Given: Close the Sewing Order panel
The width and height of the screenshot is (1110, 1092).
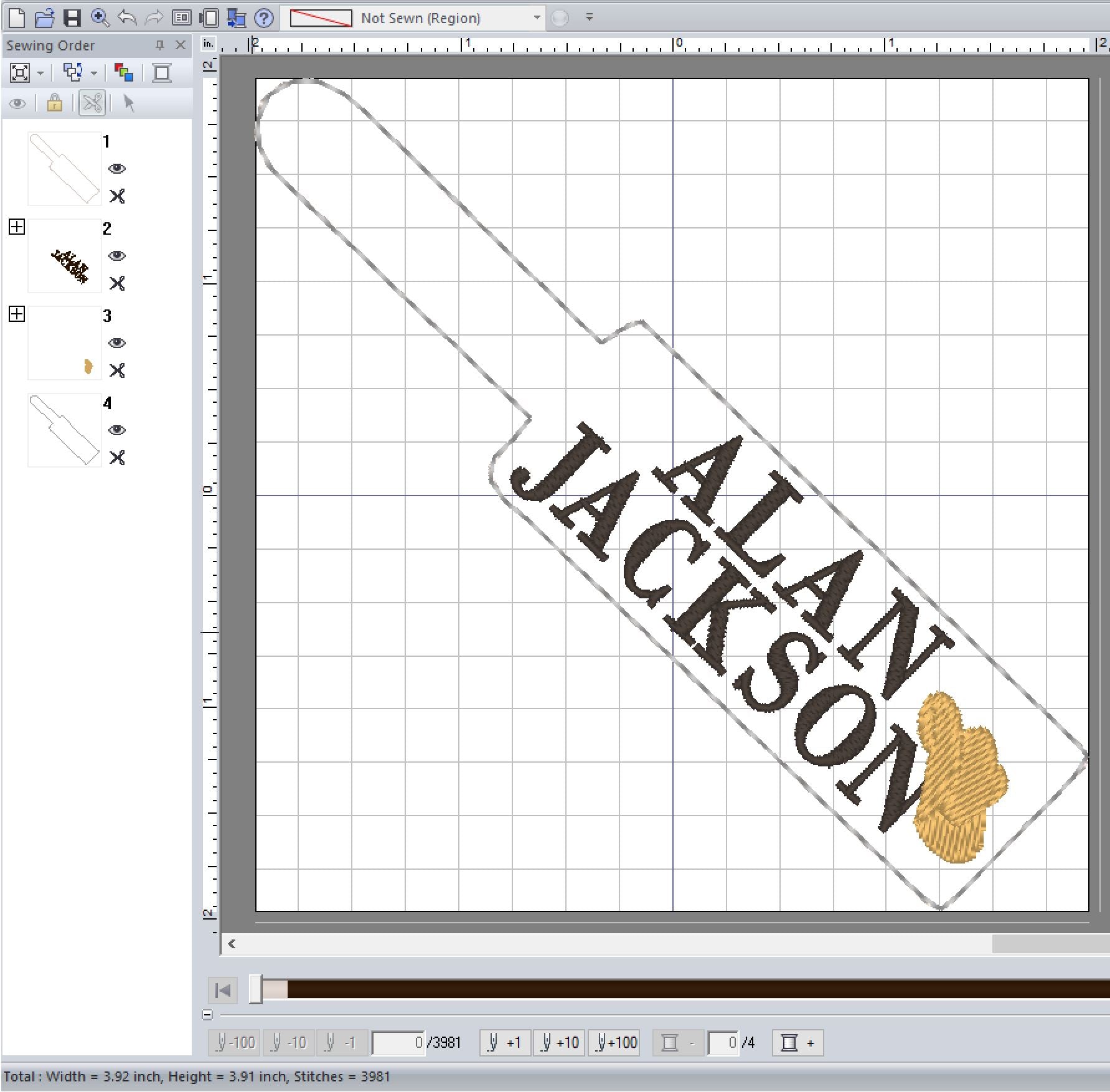Looking at the screenshot, I should pos(181,45).
